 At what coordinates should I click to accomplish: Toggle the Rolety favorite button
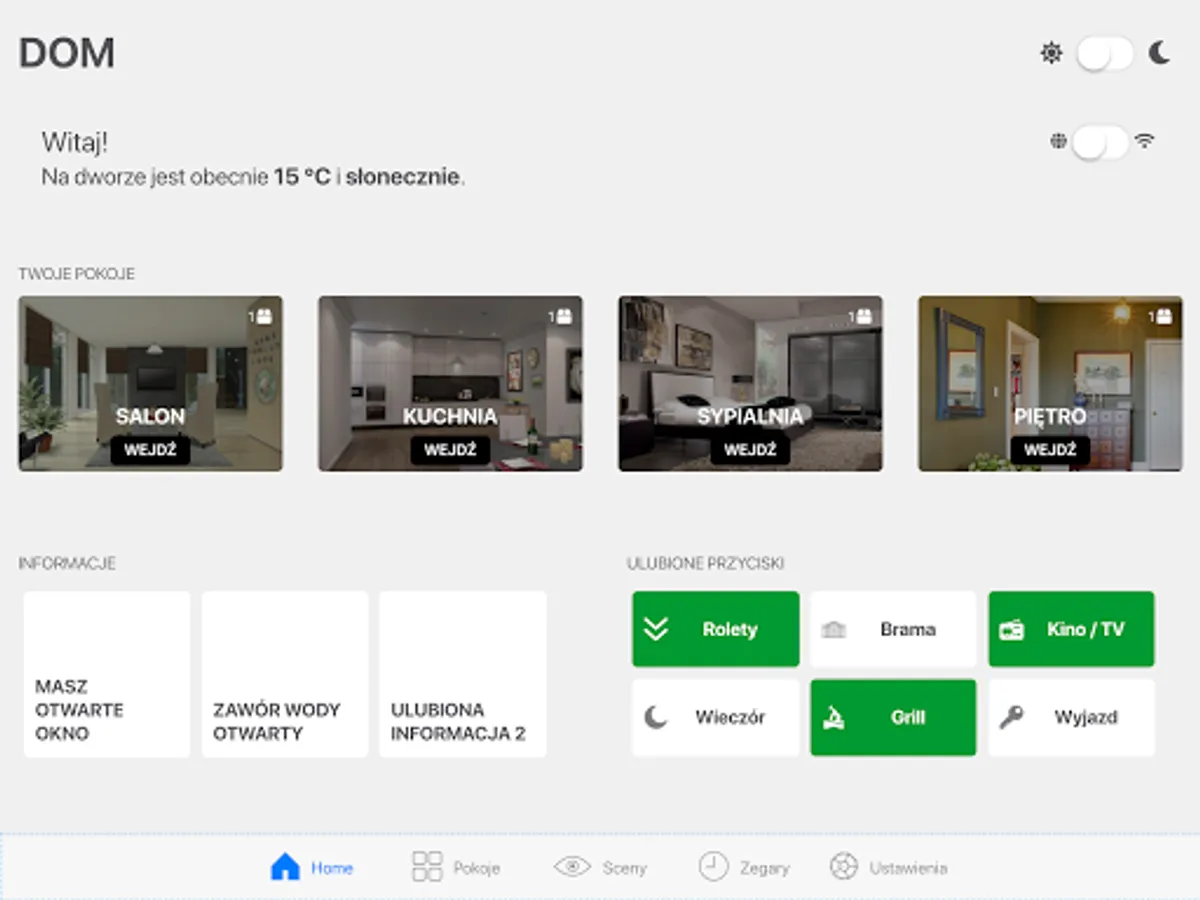click(716, 629)
